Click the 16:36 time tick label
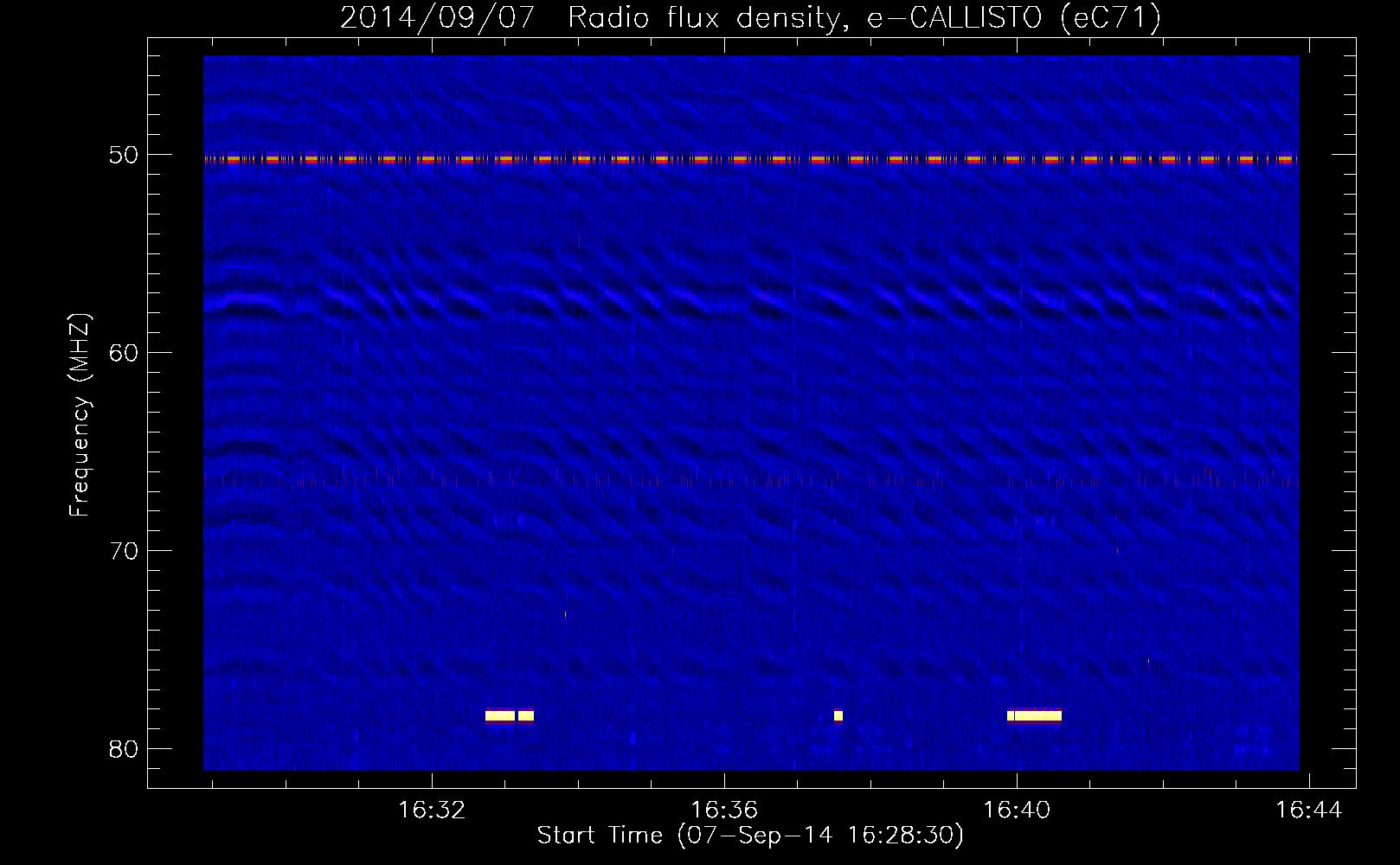Viewport: 1400px width, 865px height. pos(724,810)
